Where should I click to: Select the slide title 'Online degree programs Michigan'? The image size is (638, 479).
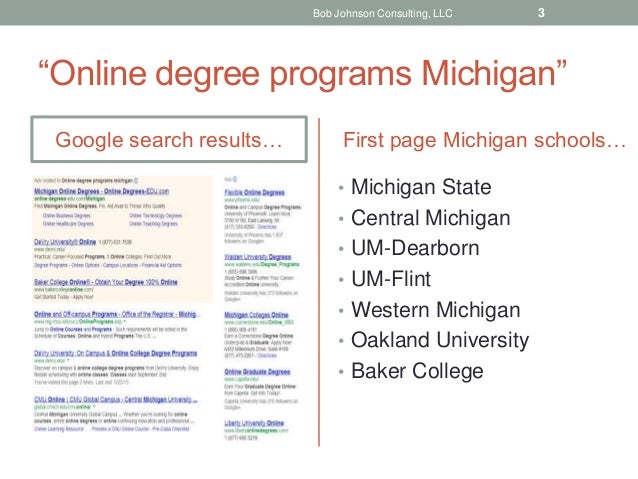(302, 74)
